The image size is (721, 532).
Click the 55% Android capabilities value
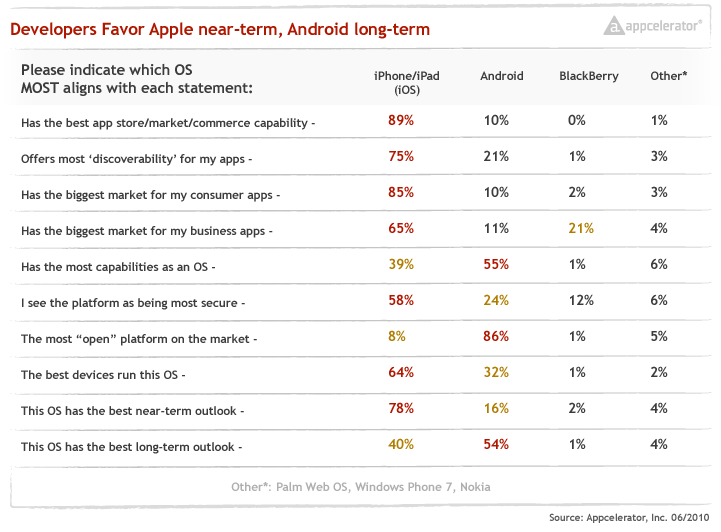point(496,265)
